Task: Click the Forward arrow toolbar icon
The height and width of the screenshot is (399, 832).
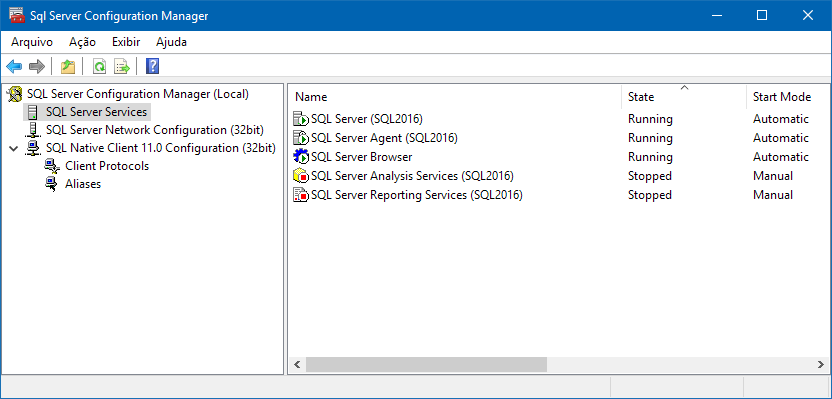Action: click(37, 67)
